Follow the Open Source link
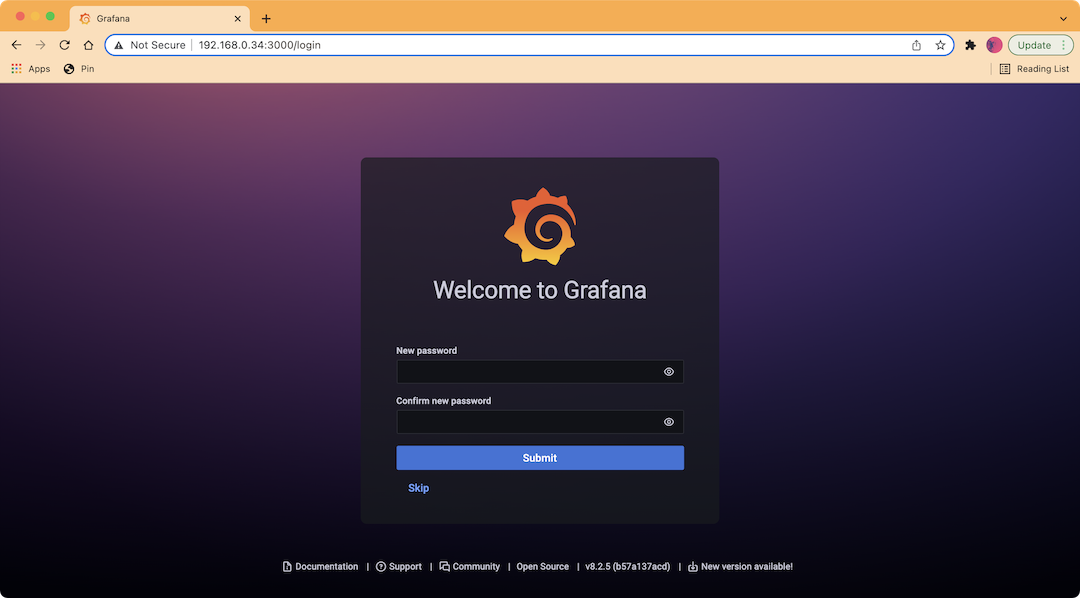This screenshot has height=598, width=1080. (543, 567)
